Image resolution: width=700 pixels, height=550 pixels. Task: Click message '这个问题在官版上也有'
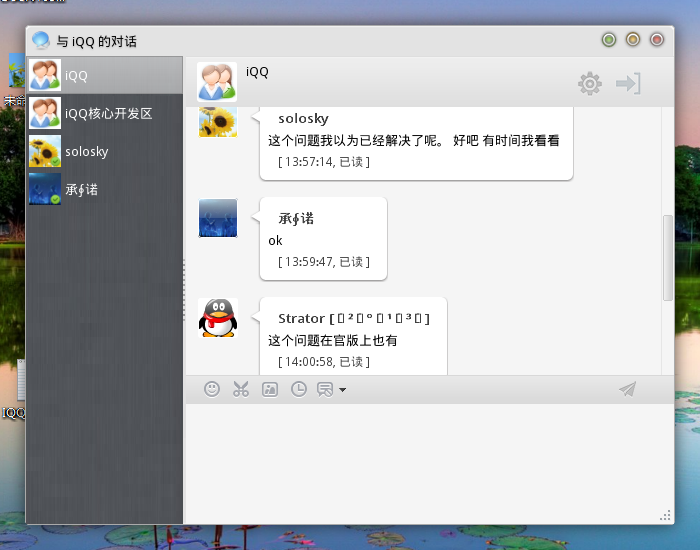click(333, 341)
